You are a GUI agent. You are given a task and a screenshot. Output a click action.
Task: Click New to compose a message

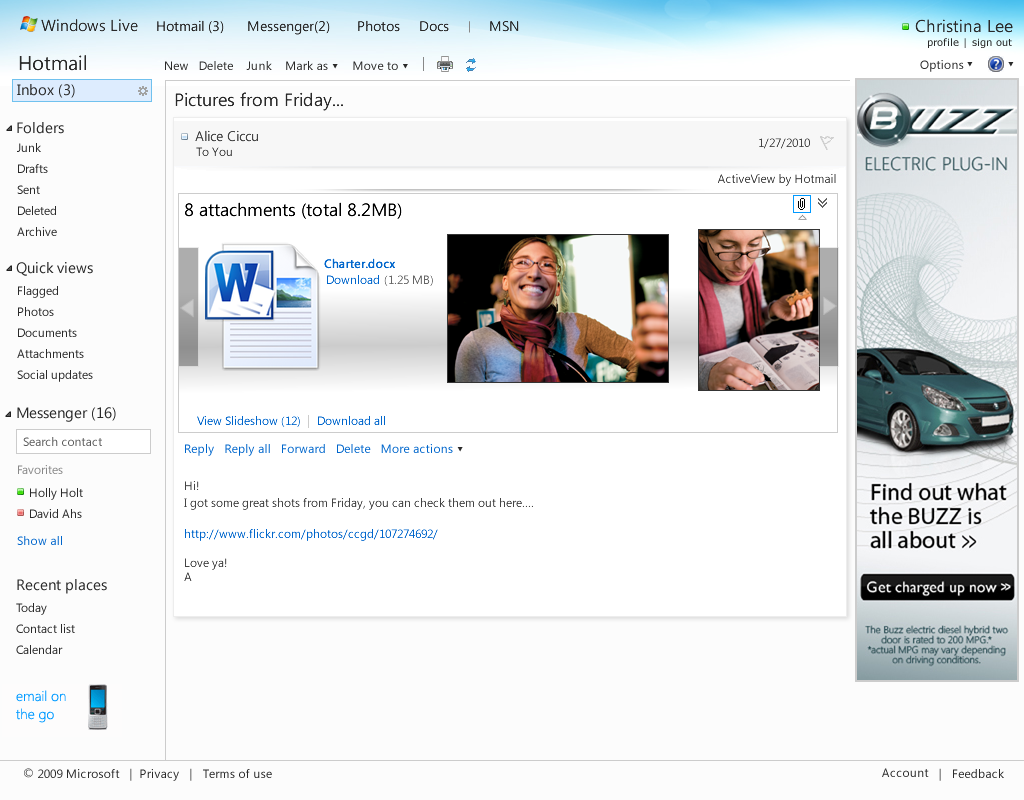pos(176,66)
